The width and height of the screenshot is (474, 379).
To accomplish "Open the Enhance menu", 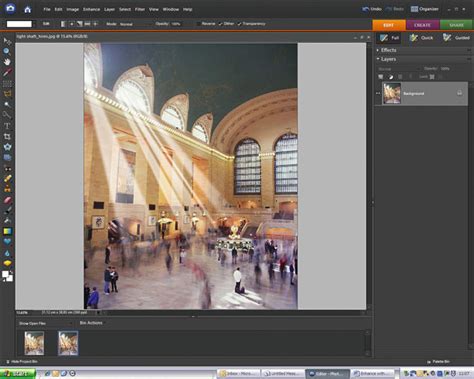I will pyautogui.click(x=91, y=9).
